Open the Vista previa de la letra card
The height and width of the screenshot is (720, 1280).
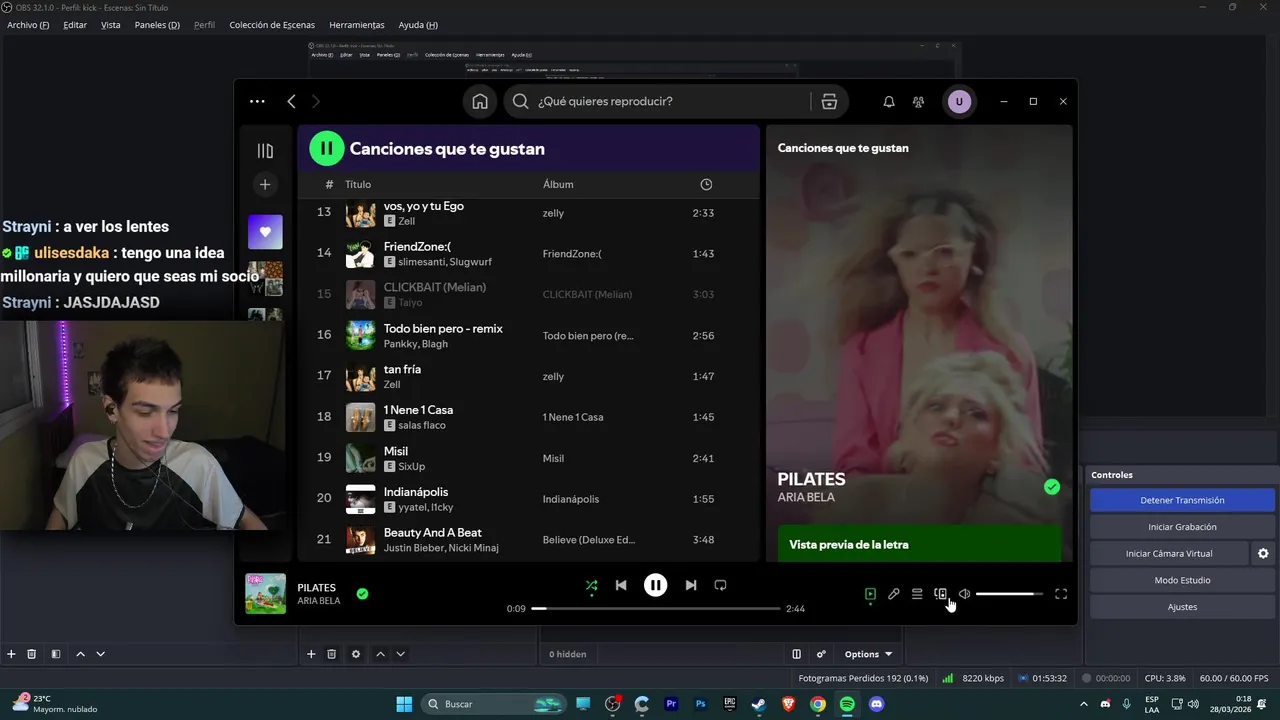pos(919,544)
